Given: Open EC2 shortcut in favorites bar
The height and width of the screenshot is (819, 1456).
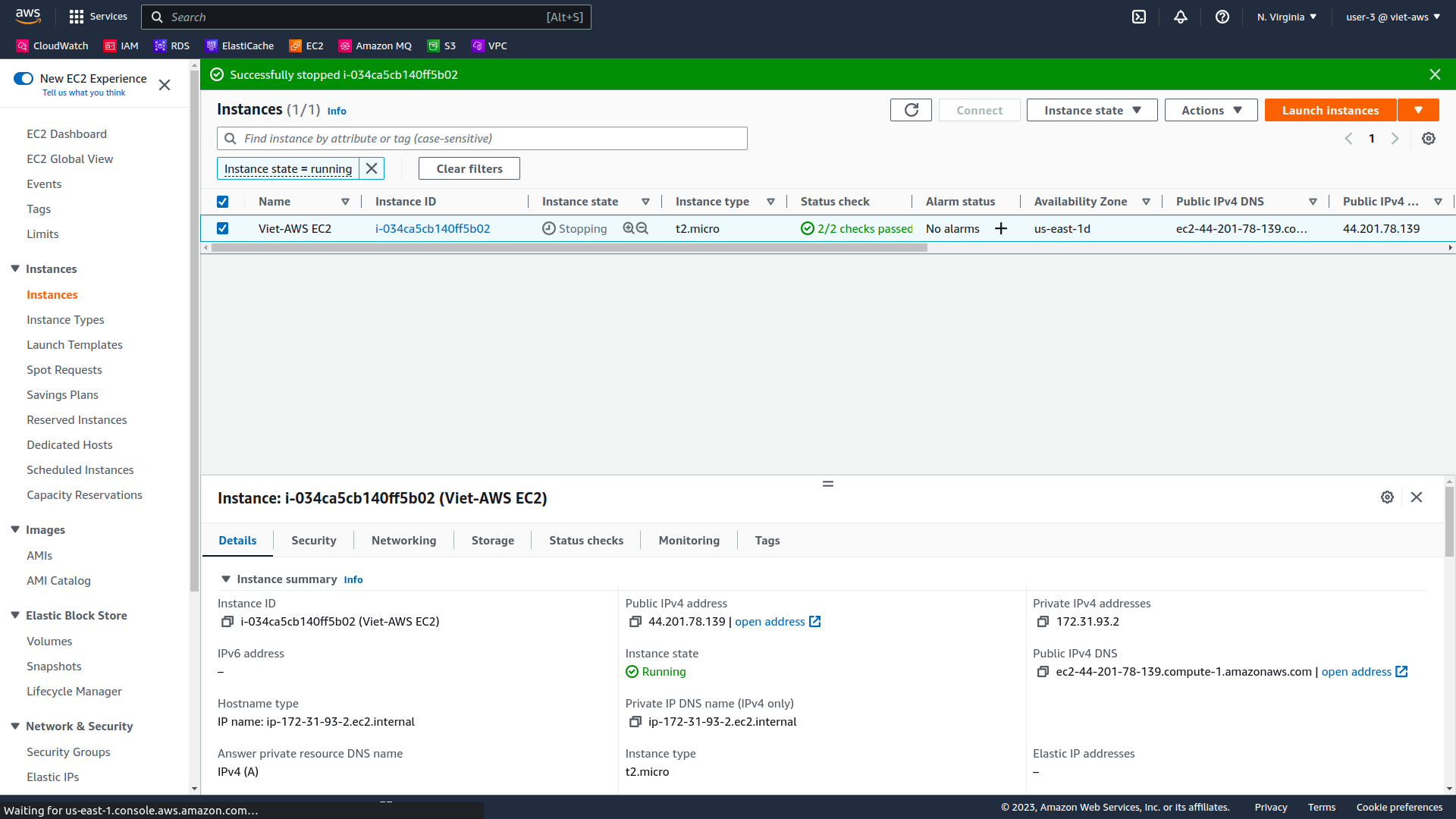Looking at the screenshot, I should 306,45.
